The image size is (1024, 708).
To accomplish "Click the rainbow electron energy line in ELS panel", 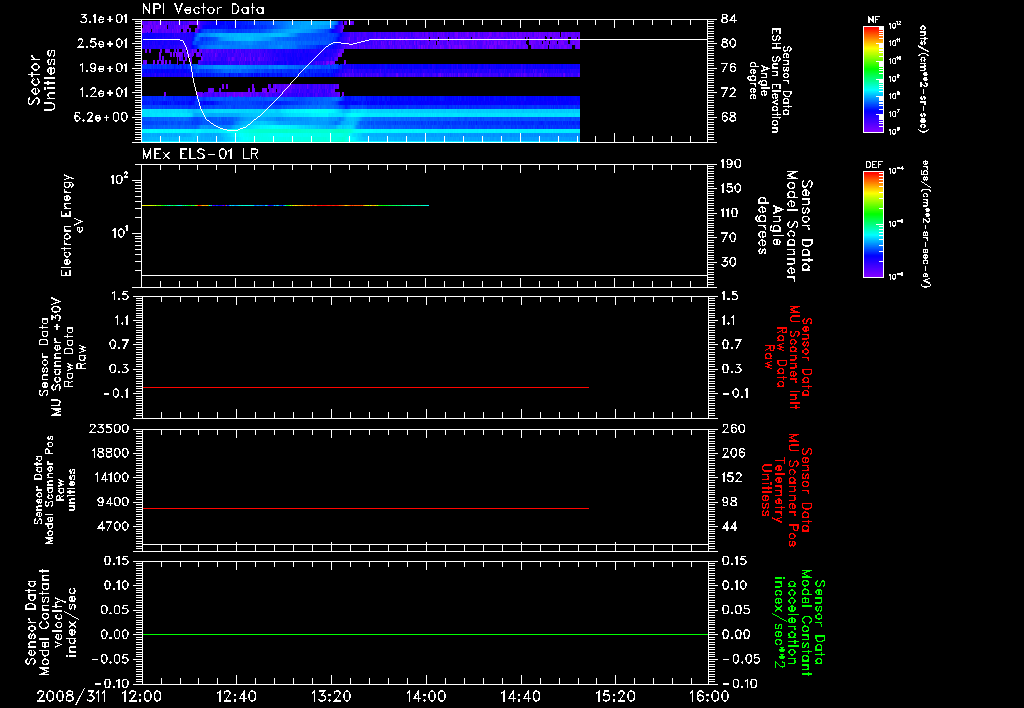I will tap(285, 206).
